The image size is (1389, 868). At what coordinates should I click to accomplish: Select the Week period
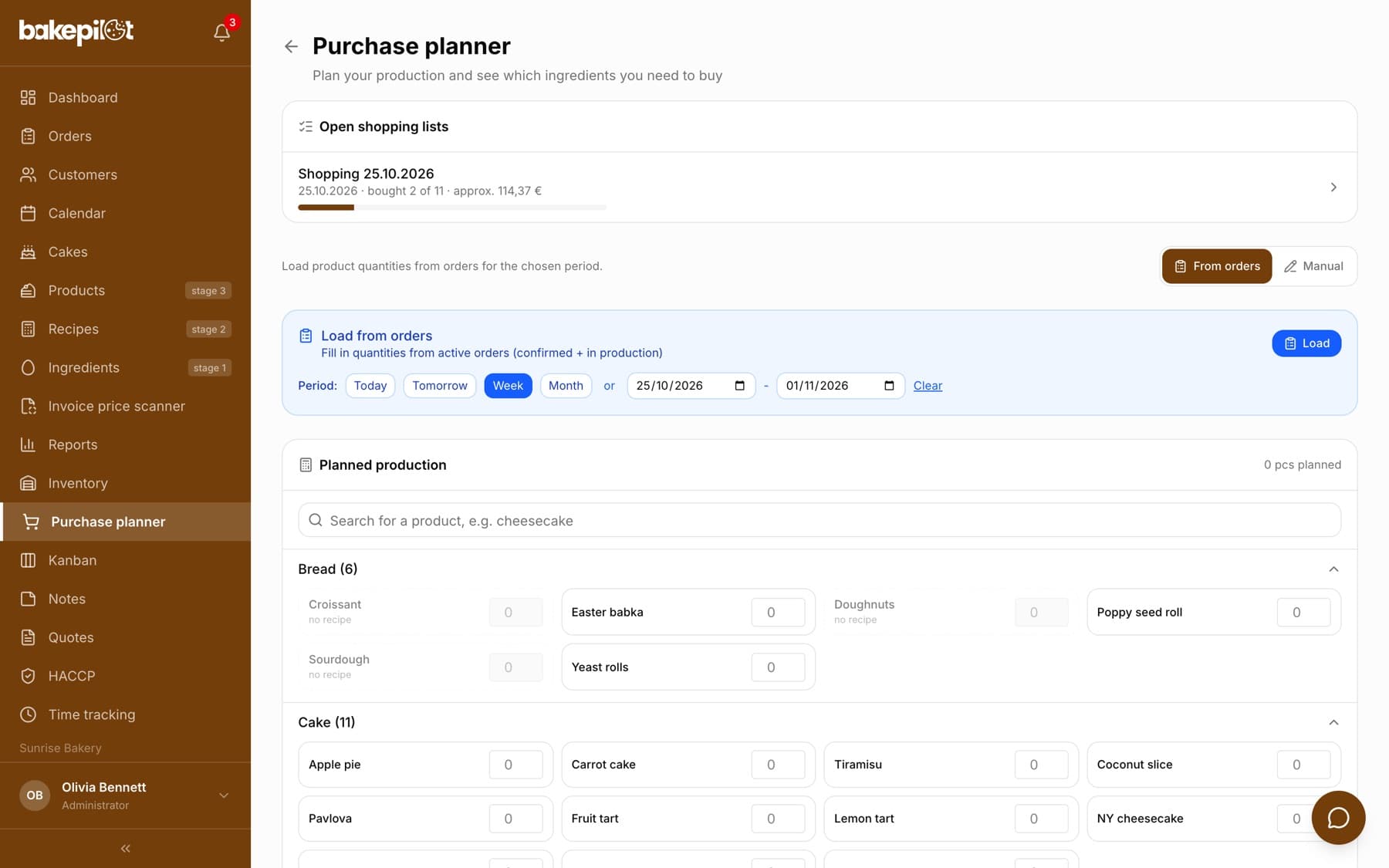(x=508, y=386)
